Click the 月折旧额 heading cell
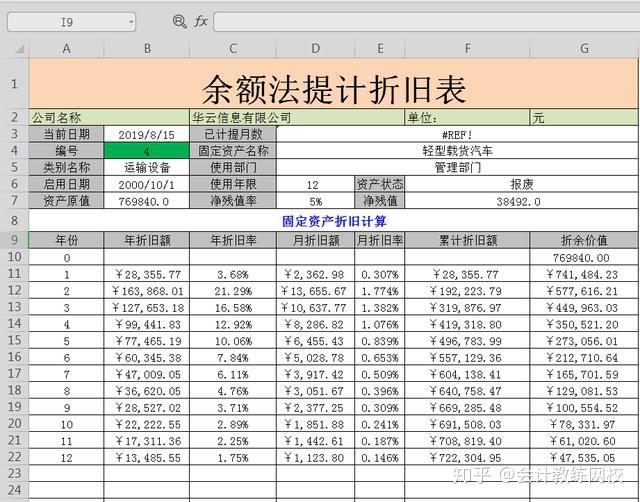 316,240
